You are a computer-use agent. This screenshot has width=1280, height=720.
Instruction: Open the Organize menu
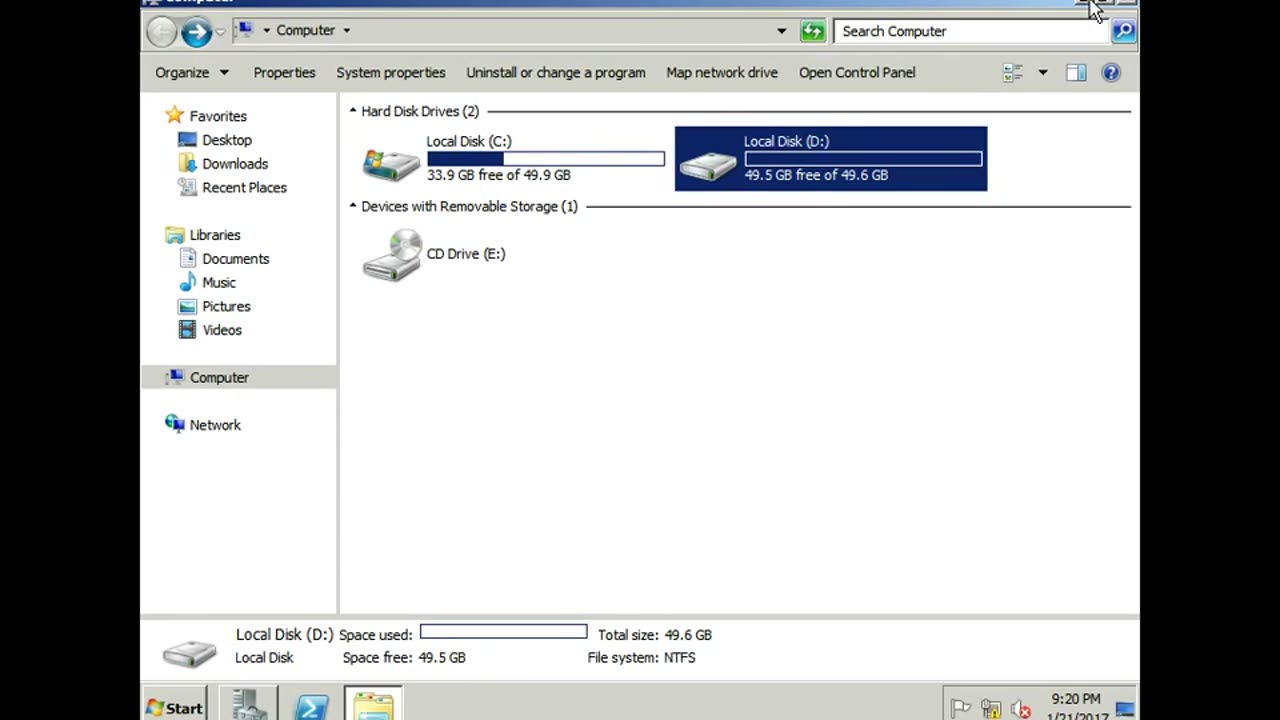tap(191, 72)
